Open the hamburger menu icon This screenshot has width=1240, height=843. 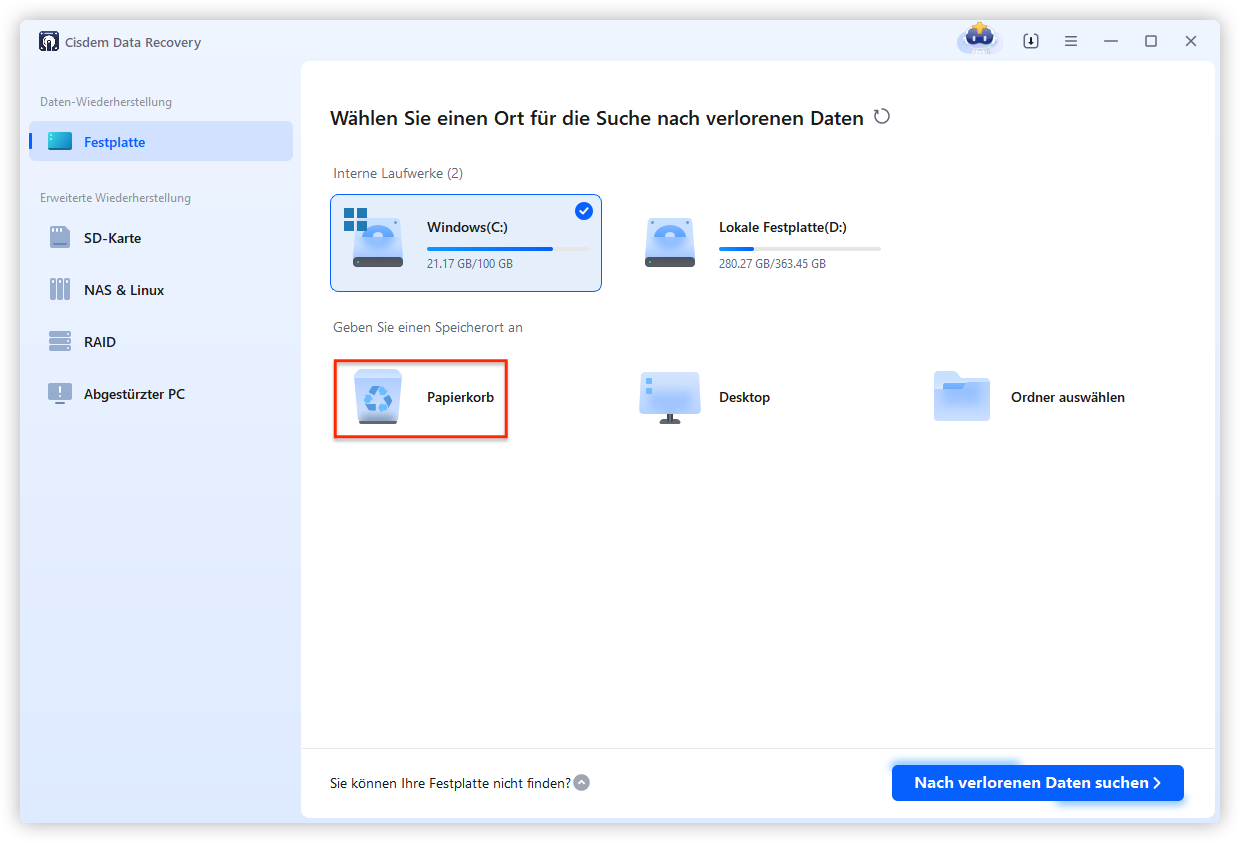[1071, 41]
